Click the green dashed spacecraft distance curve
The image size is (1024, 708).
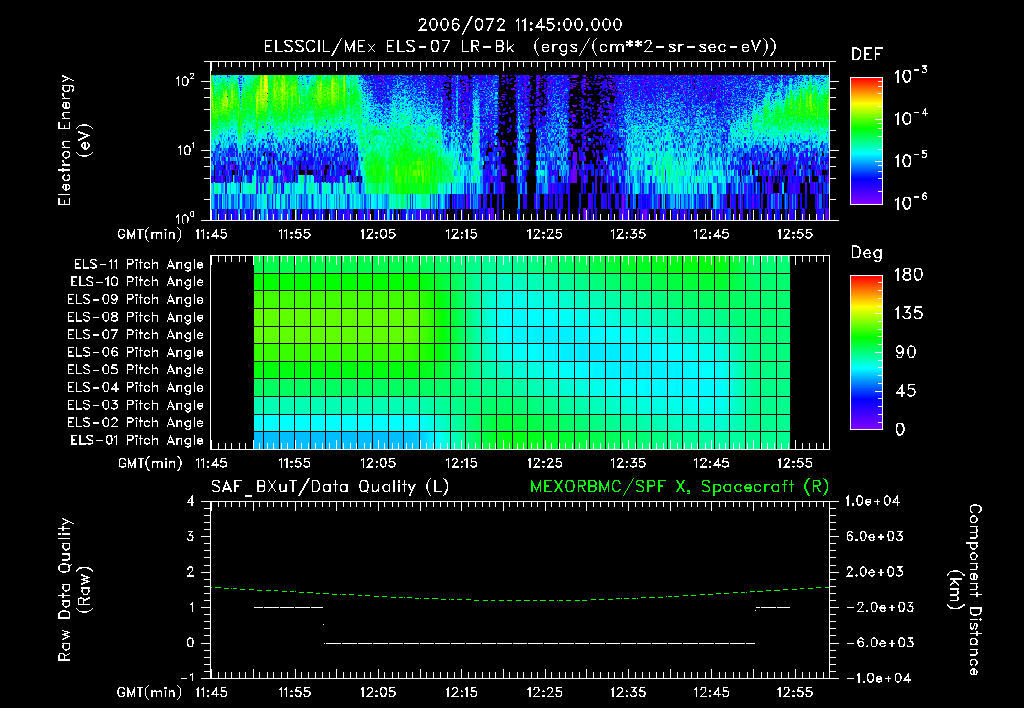520,596
